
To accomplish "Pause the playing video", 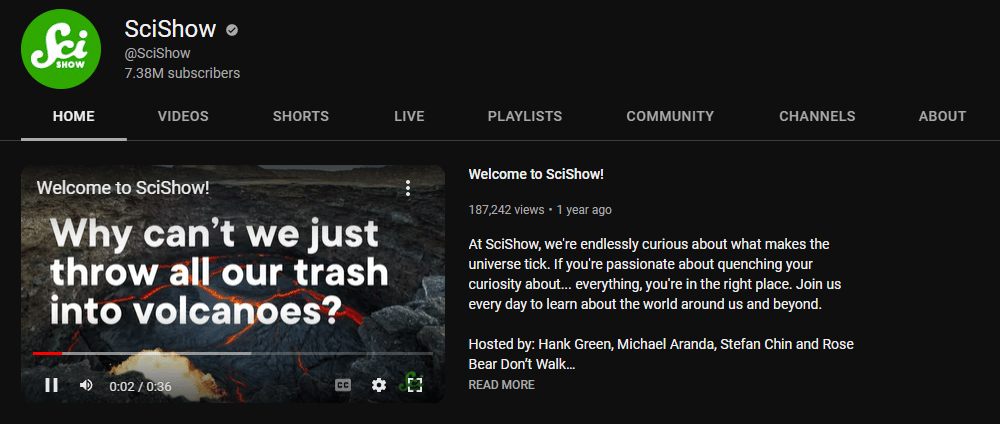I will point(51,385).
